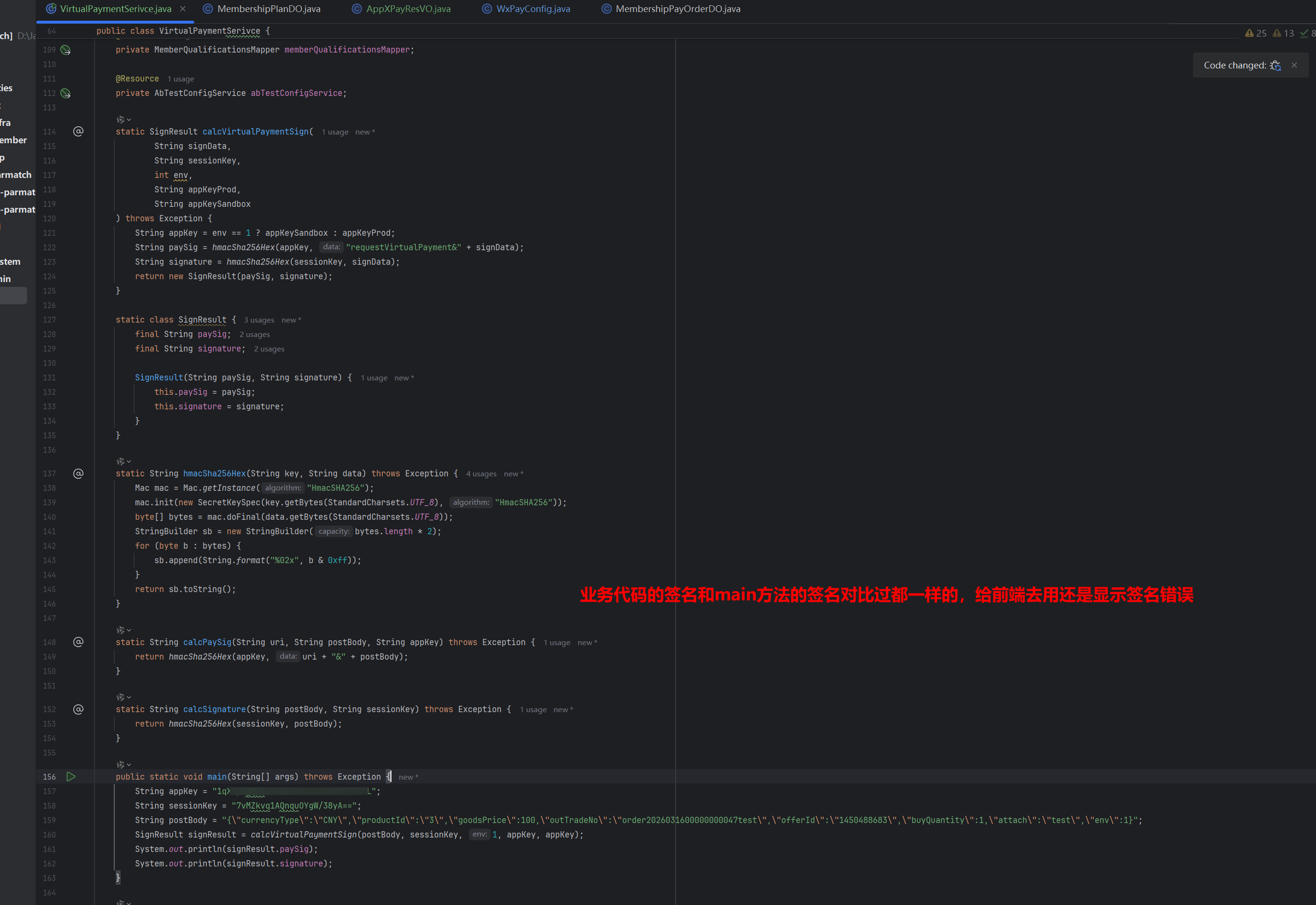Click the '3 usages' hint beside SignResult class
The image size is (1316, 905).
click(x=258, y=320)
